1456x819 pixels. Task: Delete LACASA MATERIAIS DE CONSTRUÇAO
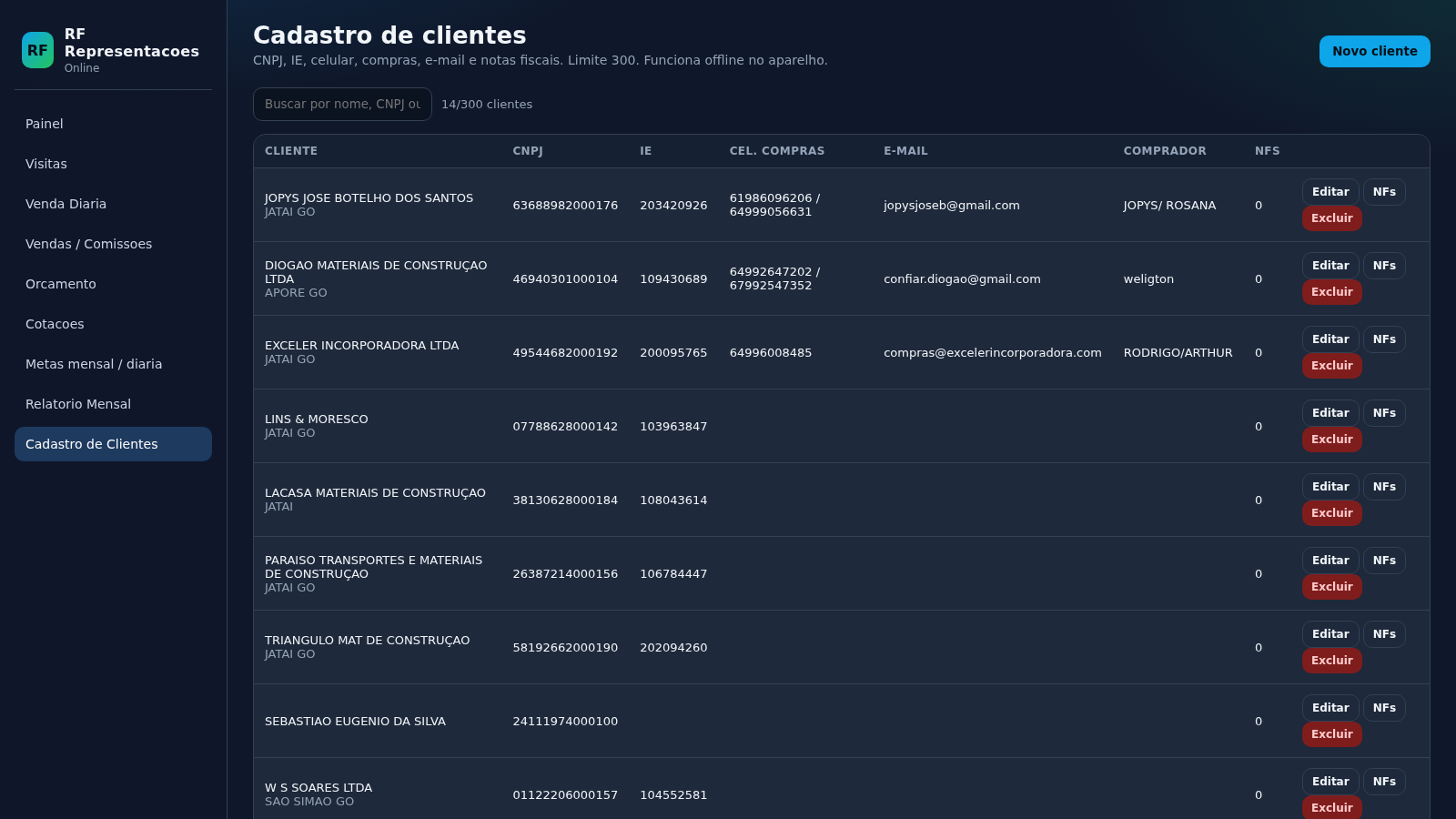tap(1331, 513)
